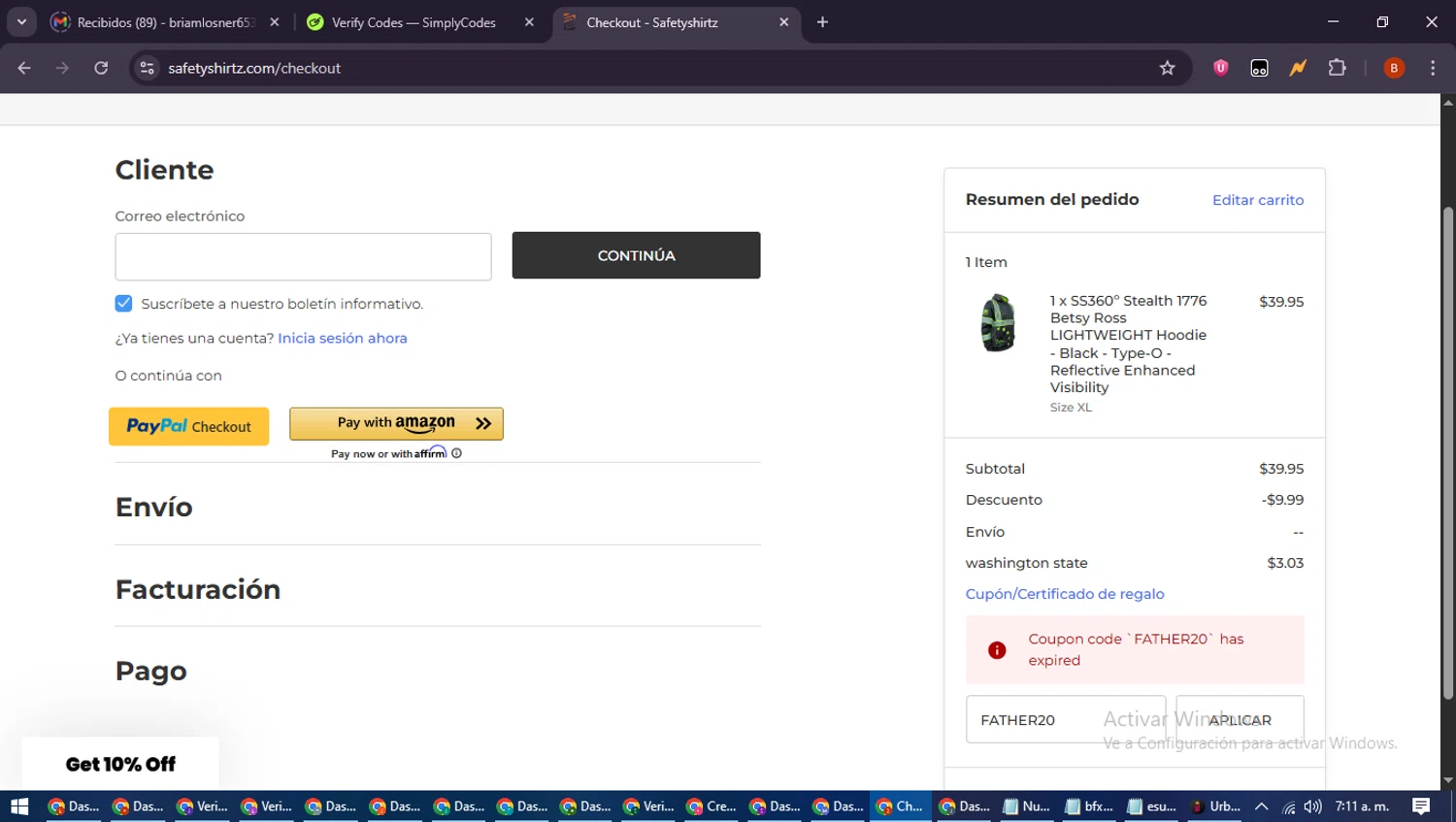
Task: Open the network Wi-Fi tray icon
Action: point(1289,806)
